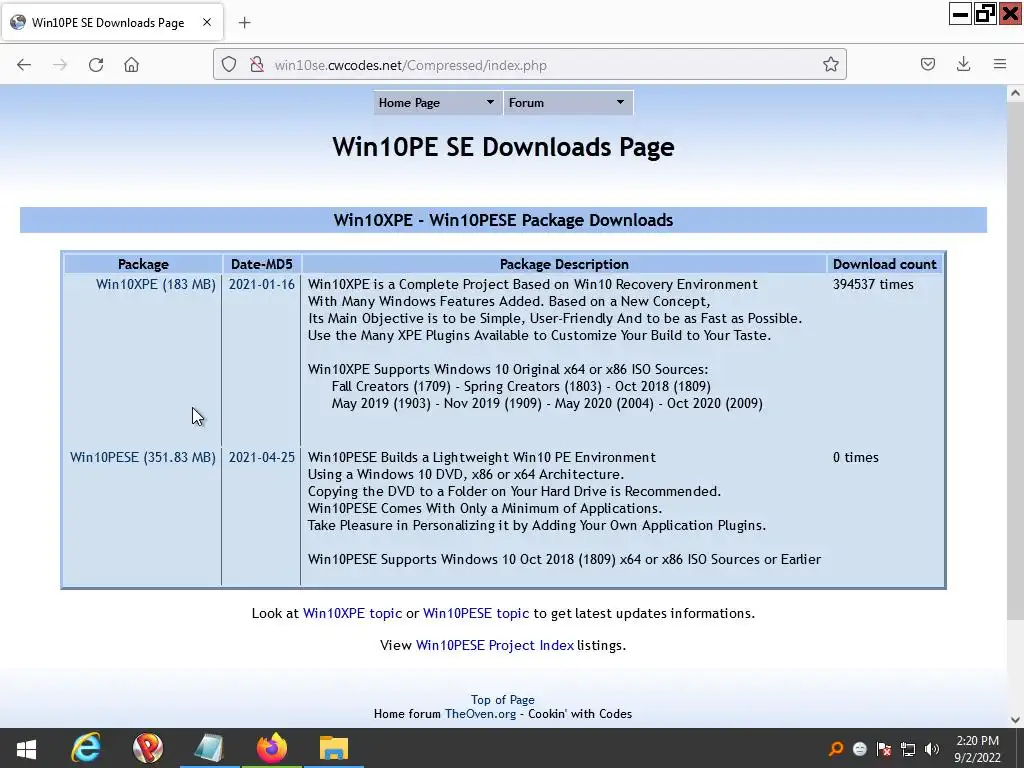The height and width of the screenshot is (768, 1024).
Task: Open the Windows Start menu
Action: pyautogui.click(x=26, y=748)
